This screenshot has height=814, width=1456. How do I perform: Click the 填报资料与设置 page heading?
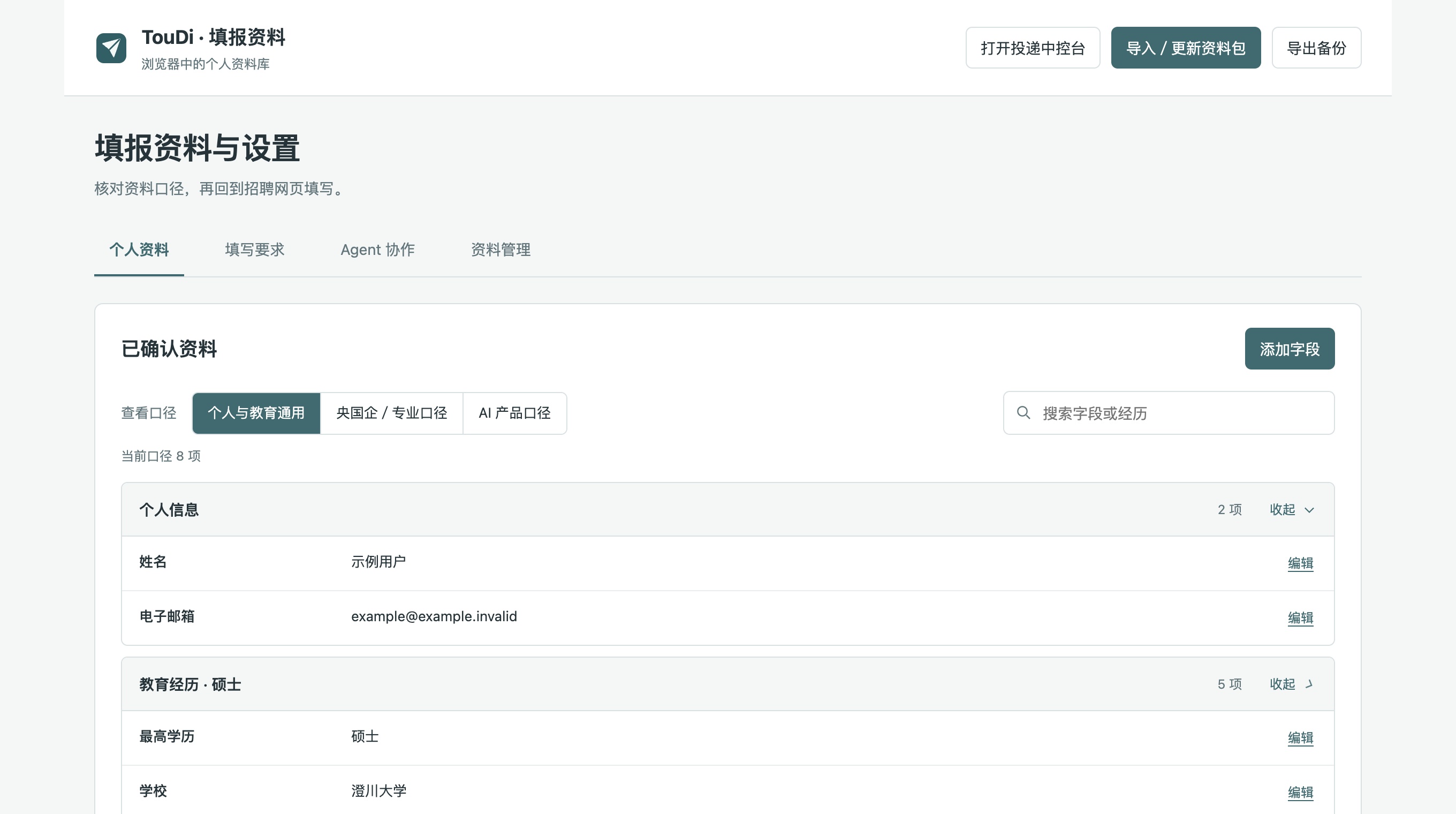pyautogui.click(x=196, y=148)
